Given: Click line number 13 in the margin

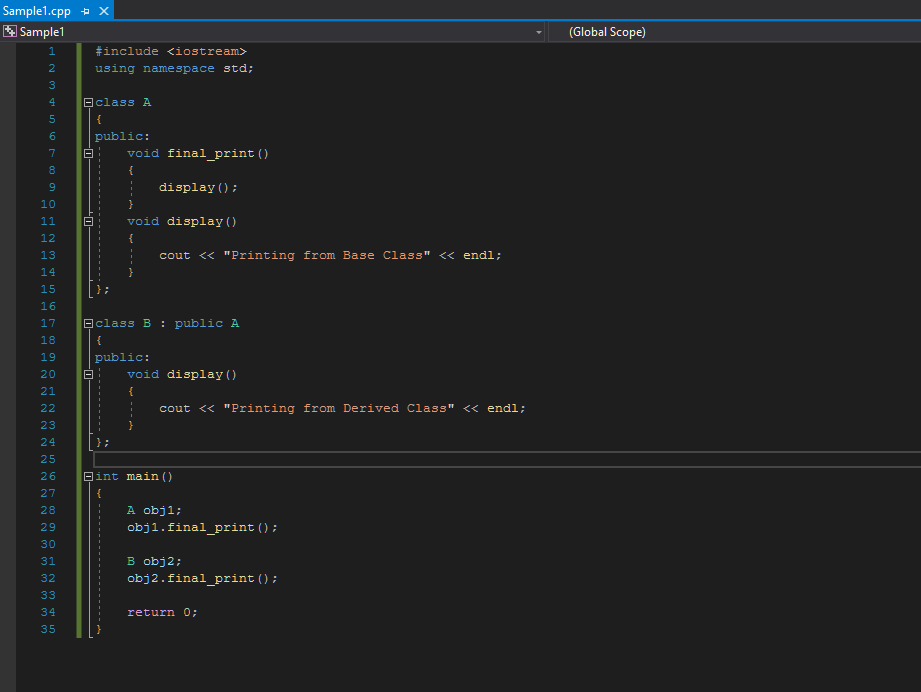Looking at the screenshot, I should tap(49, 255).
